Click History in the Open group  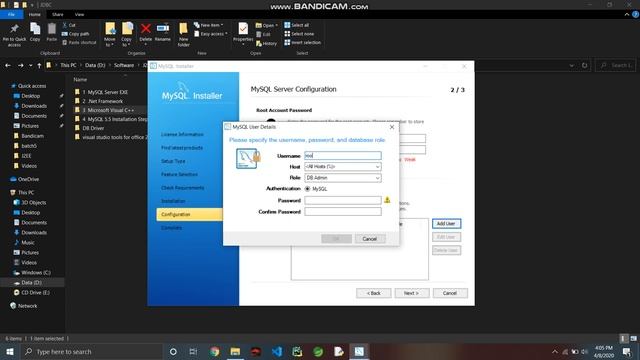266,43
